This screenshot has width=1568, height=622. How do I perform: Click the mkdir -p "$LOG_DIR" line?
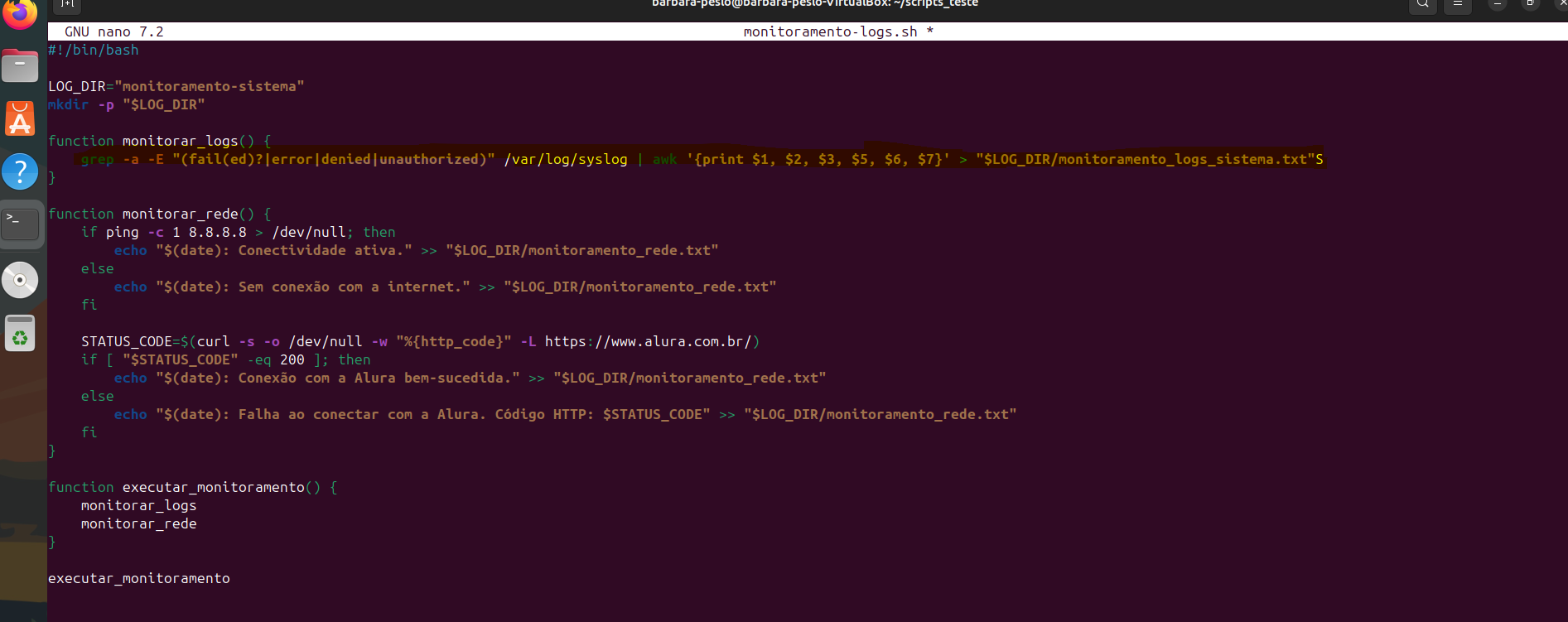[127, 104]
